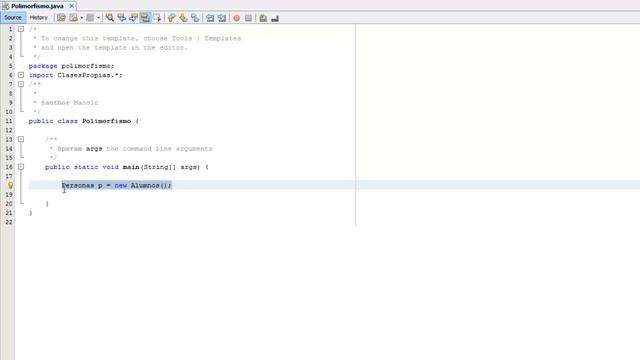Click the Forward navigation toolbar icon
640x360 pixels.
(90, 18)
